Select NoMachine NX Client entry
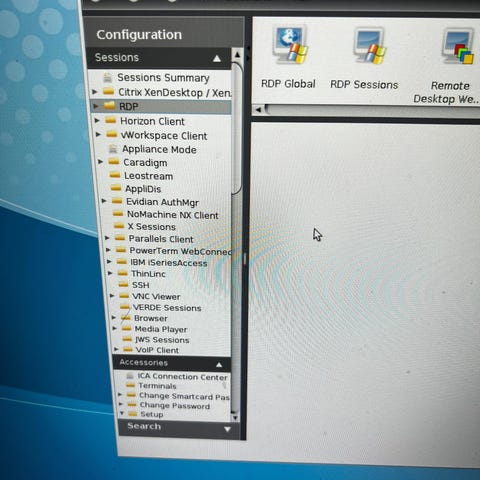This screenshot has height=480, width=480. [173, 215]
